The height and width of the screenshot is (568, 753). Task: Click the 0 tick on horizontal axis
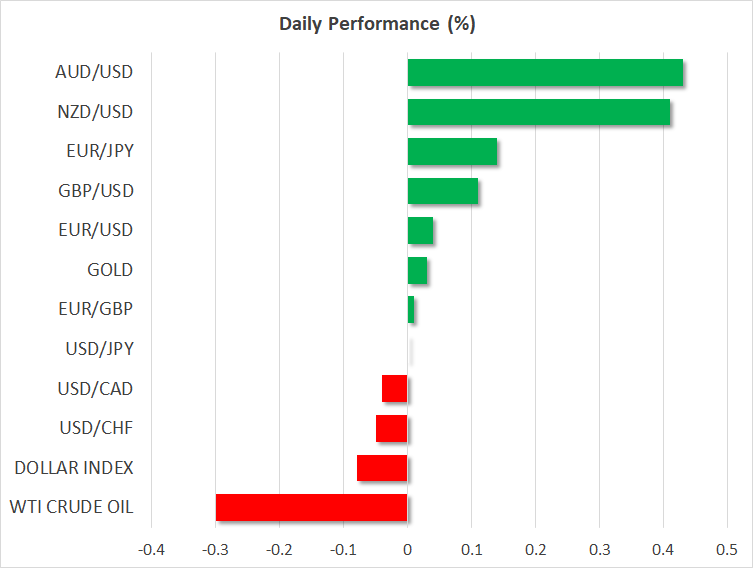pos(407,550)
